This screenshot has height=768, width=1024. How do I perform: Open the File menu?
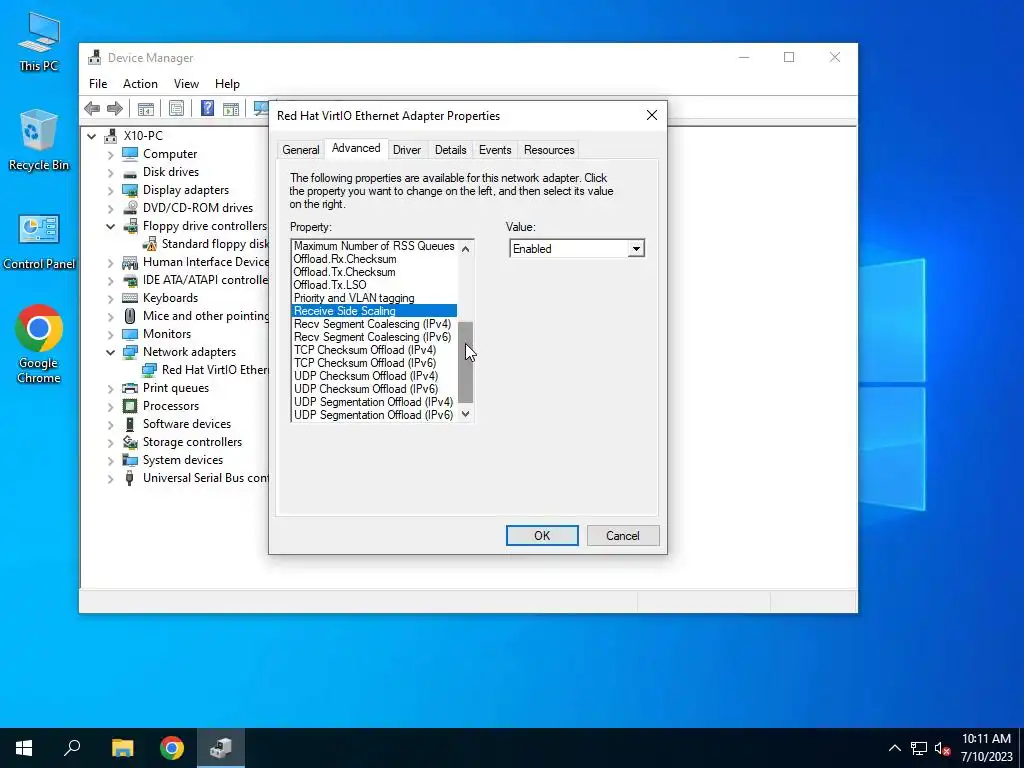click(x=98, y=84)
